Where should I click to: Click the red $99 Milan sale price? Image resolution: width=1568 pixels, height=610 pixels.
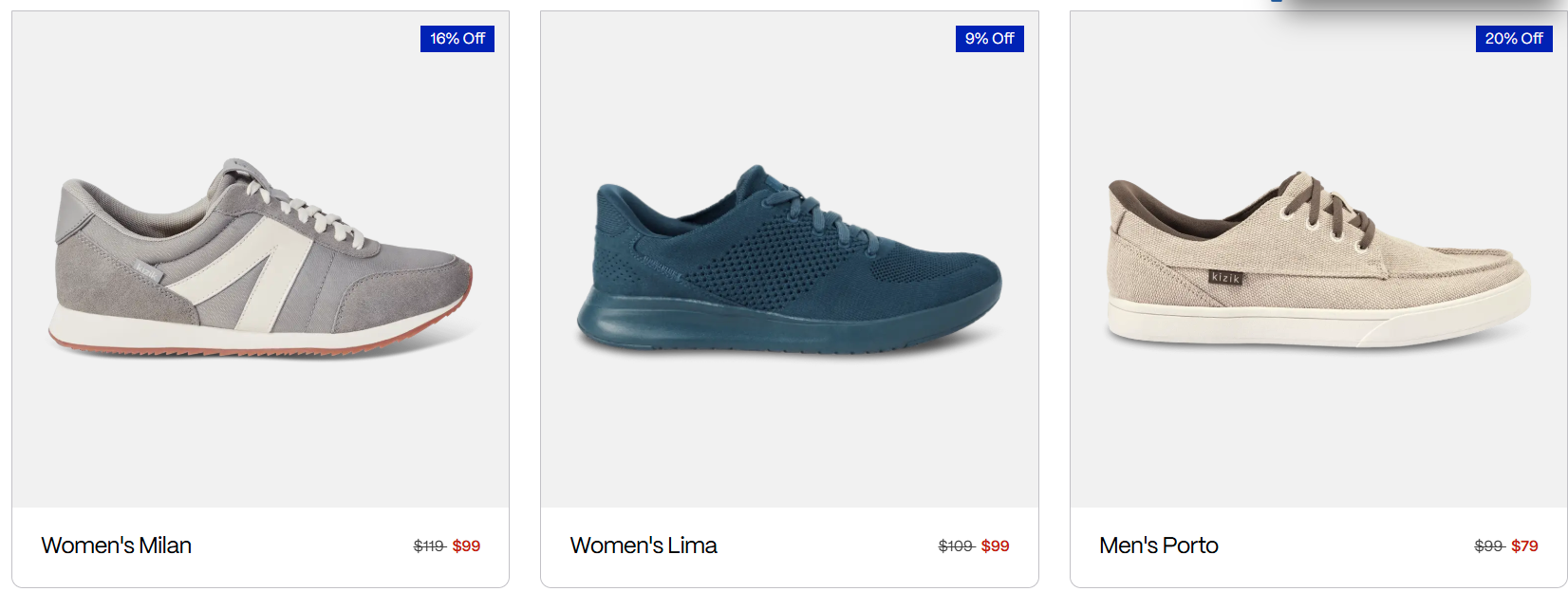(466, 546)
